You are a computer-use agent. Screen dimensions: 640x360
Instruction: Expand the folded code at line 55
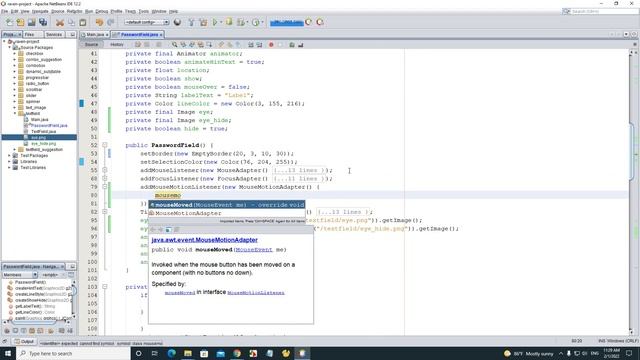click(x=104, y=170)
